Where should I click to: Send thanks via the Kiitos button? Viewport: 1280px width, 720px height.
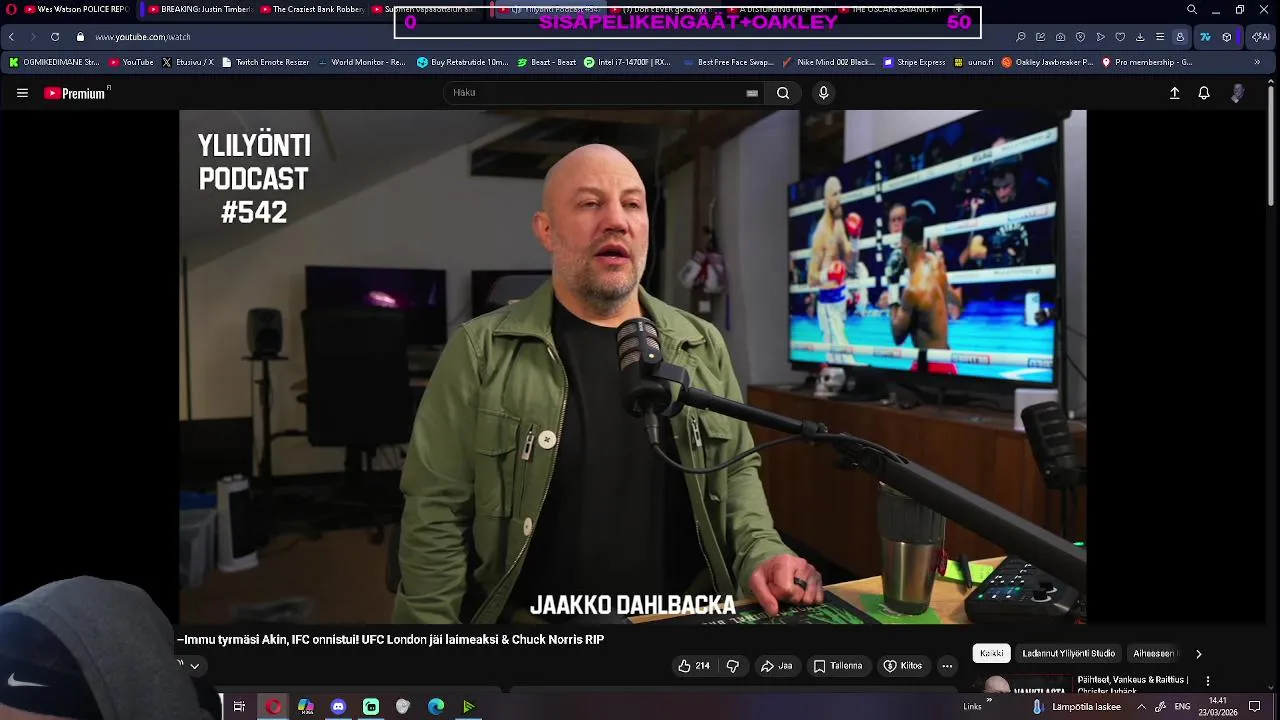(902, 666)
